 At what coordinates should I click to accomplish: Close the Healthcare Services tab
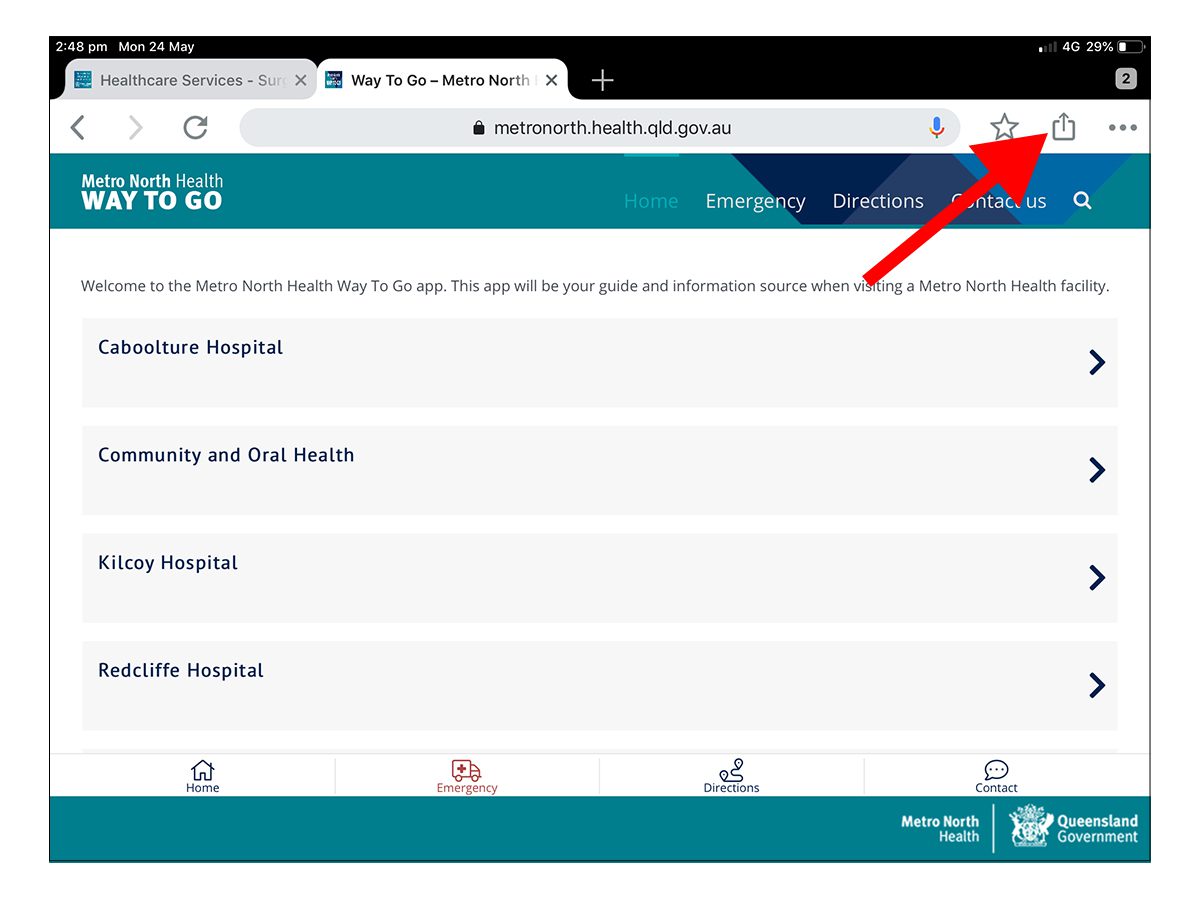pyautogui.click(x=300, y=80)
